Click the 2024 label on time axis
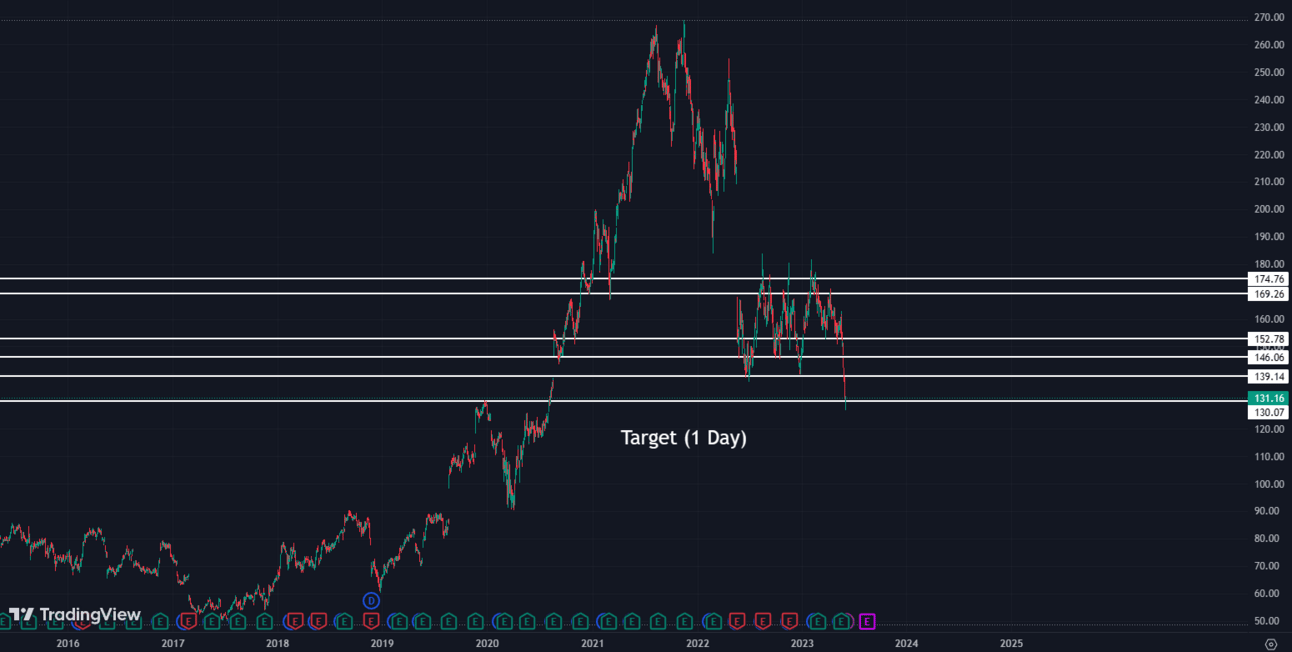The width and height of the screenshot is (1292, 652). pos(906,643)
